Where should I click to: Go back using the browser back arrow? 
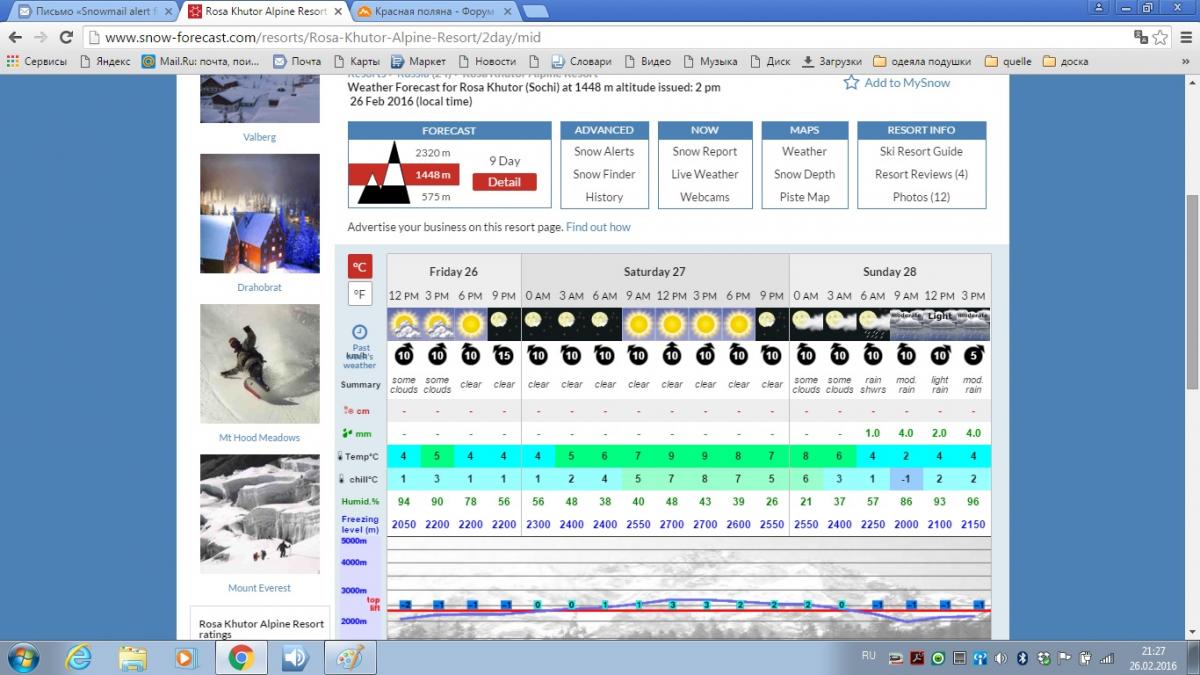tap(15, 37)
